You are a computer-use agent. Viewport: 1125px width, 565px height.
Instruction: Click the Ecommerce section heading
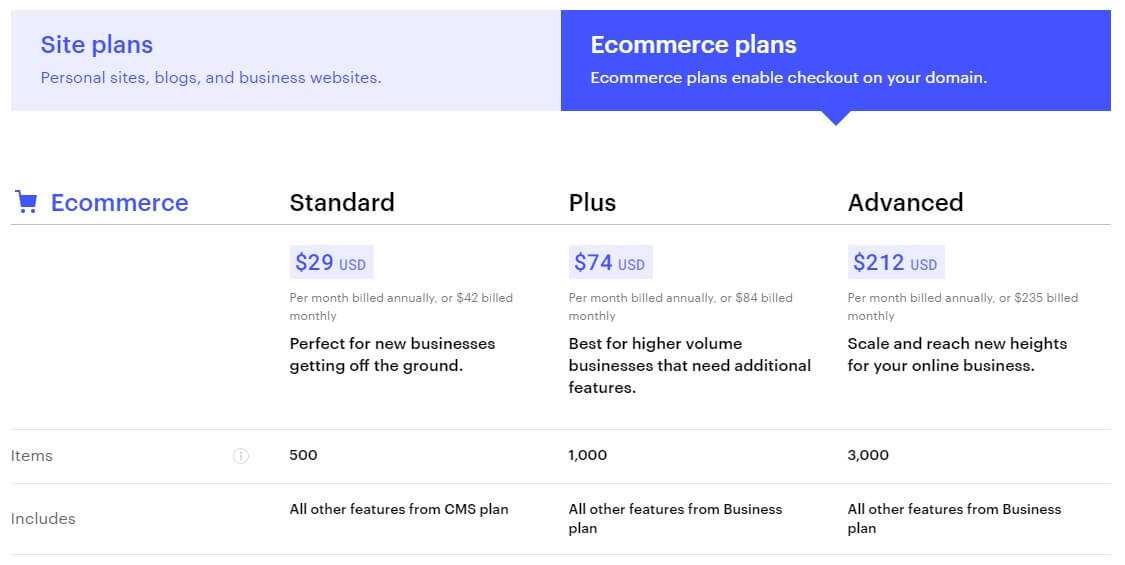119,202
